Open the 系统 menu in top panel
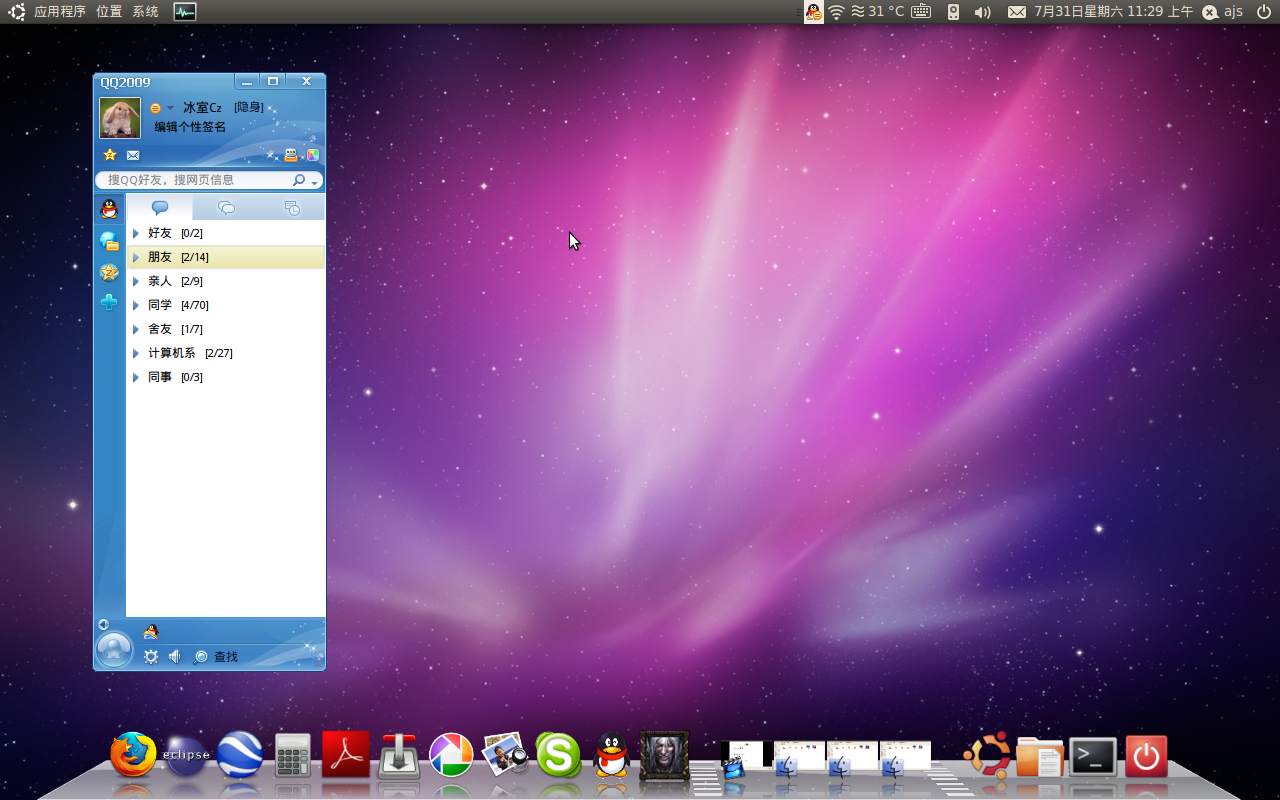This screenshot has width=1280, height=800. 146,12
